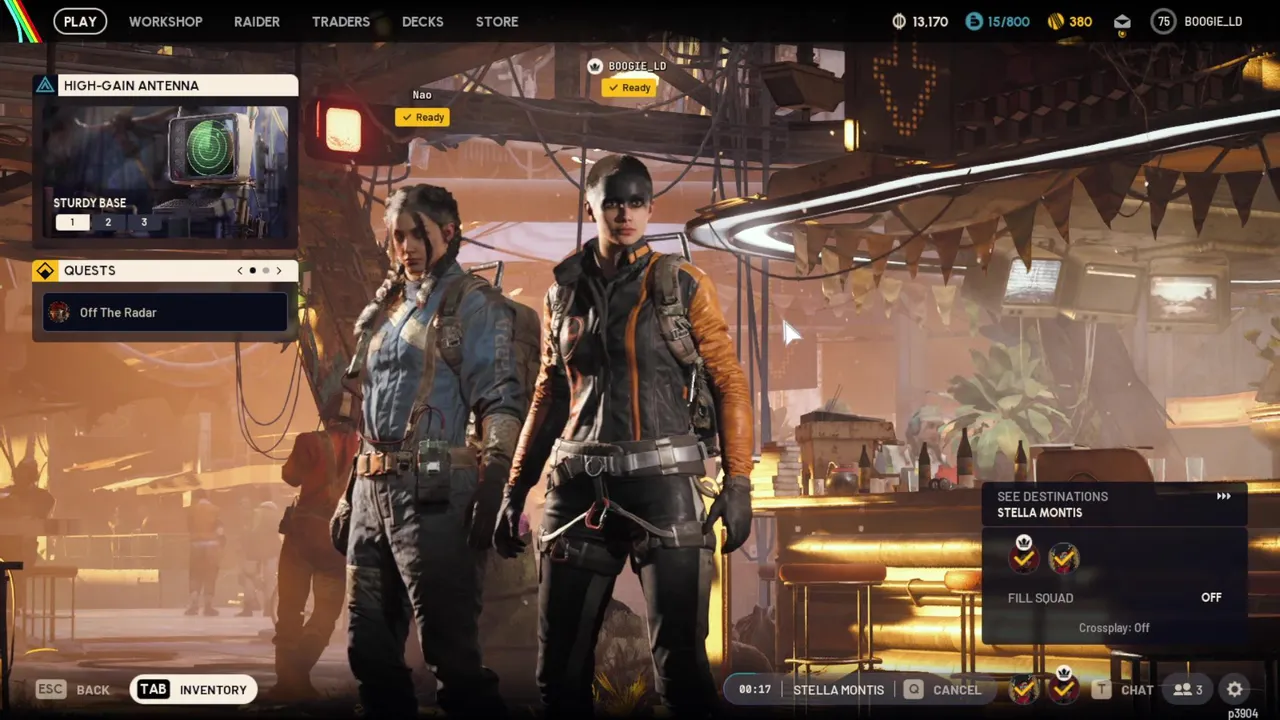Click crown leader icon beside BOOGIE_LD name
1280x720 pixels.
595,66
